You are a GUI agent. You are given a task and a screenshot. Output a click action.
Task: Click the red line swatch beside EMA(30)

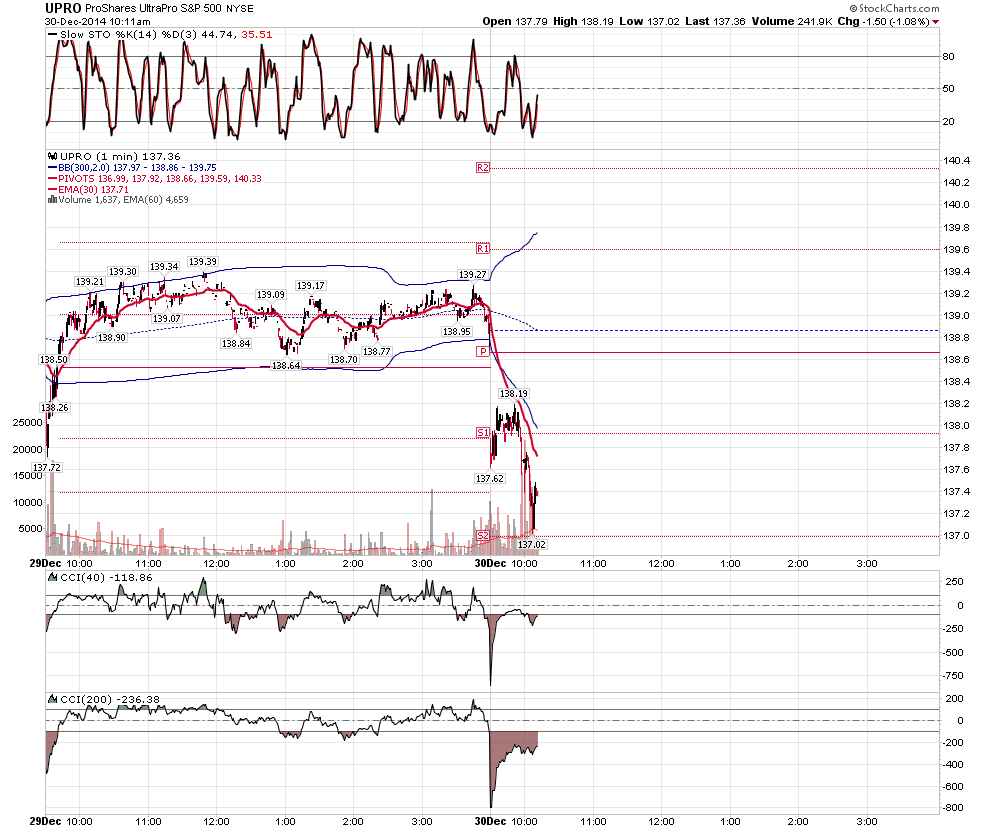tap(52, 189)
